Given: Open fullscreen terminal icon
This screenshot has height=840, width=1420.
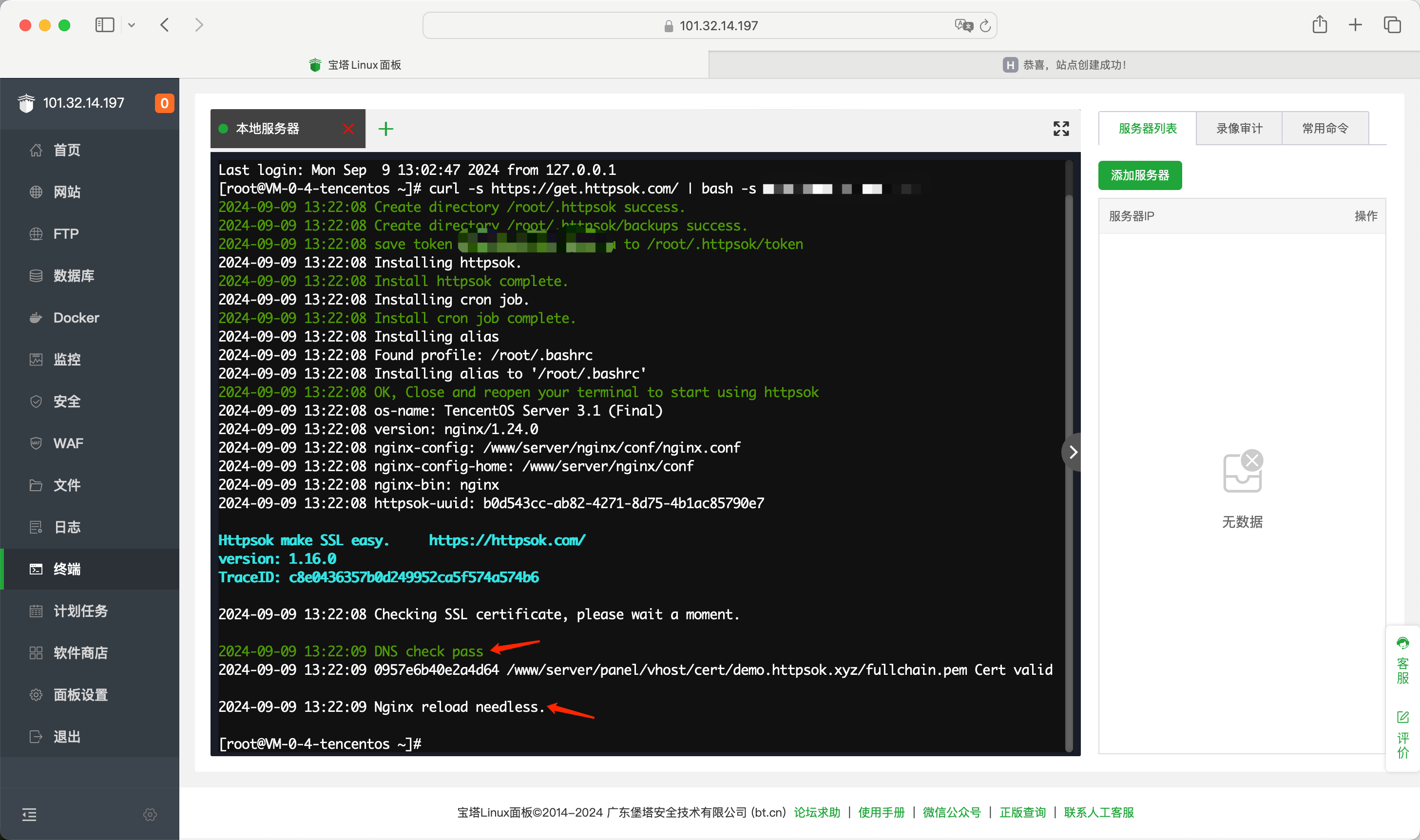Looking at the screenshot, I should click(1060, 129).
